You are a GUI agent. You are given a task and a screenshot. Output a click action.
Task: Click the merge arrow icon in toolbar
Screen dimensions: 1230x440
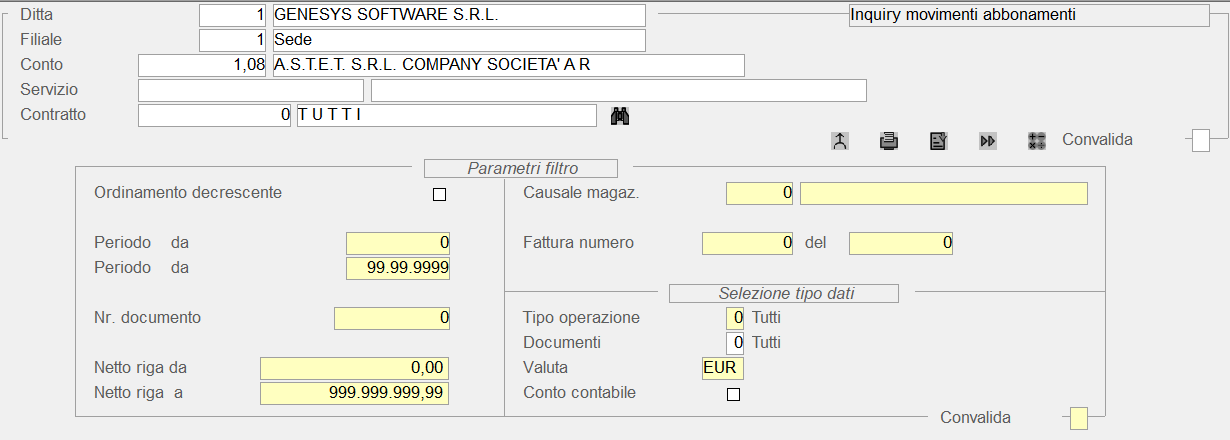coord(840,141)
